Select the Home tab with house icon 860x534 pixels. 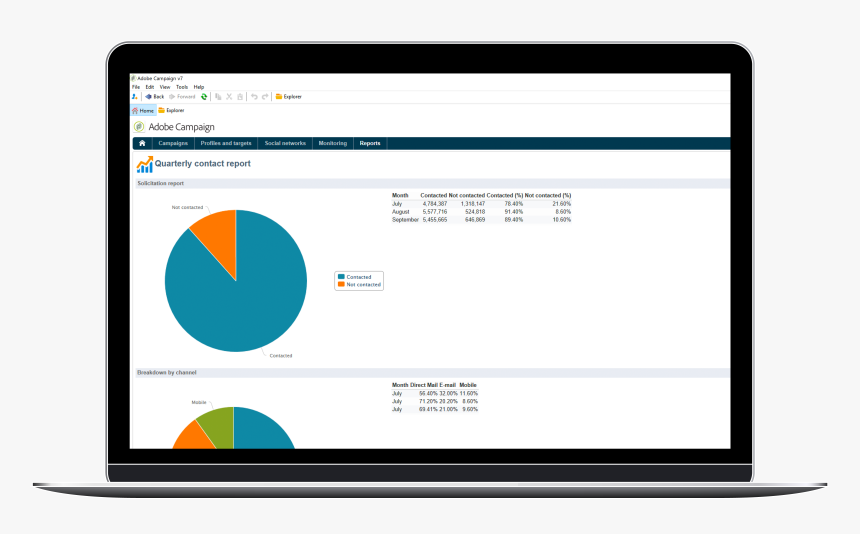[x=143, y=111]
